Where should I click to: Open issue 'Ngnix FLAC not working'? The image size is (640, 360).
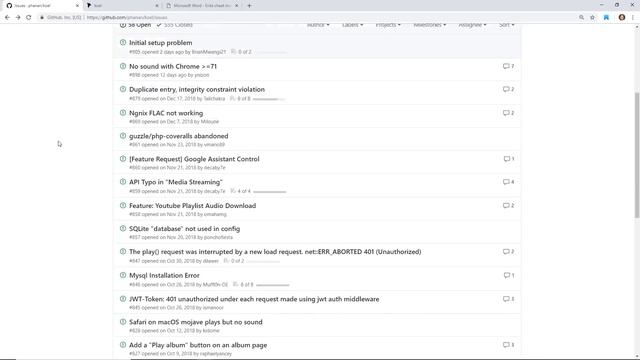166,113
